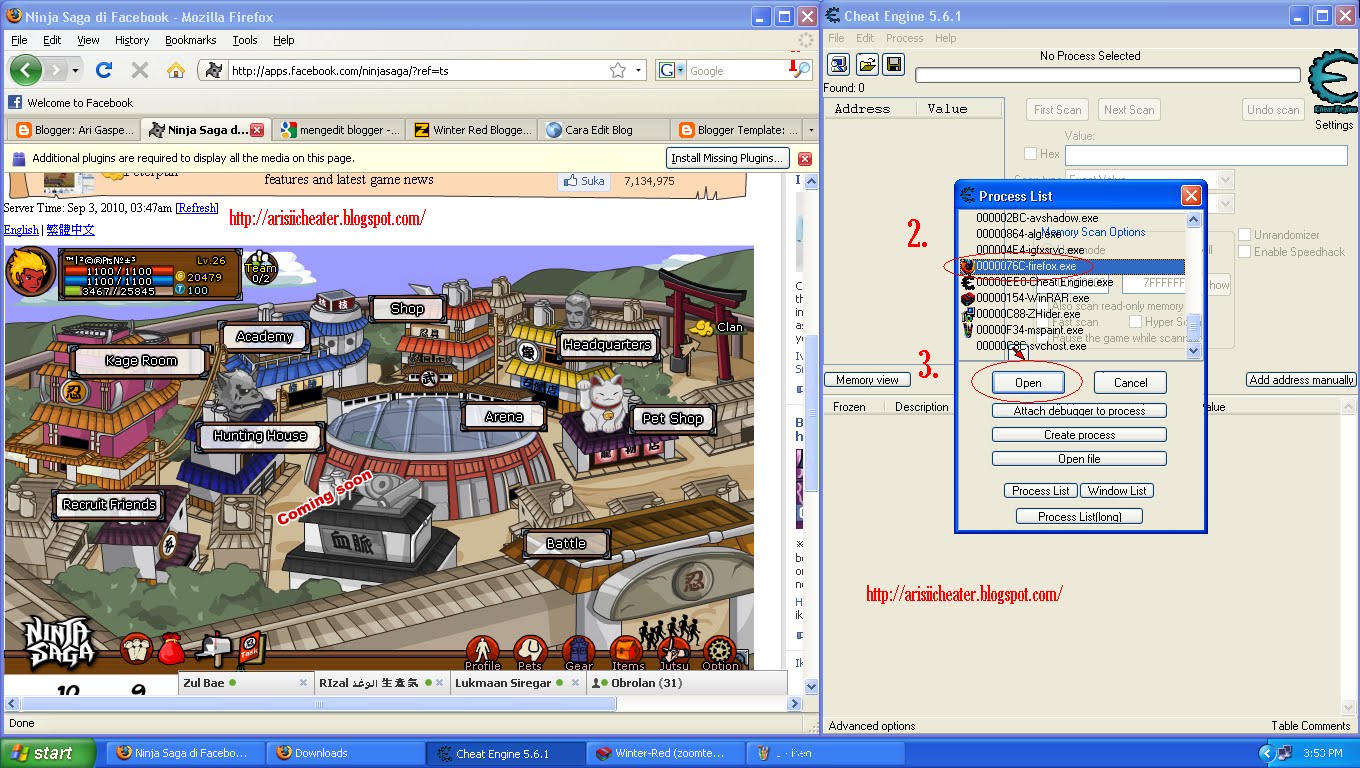Toggle Enable Speedhack checkbox
1360x768 pixels.
1245,252
